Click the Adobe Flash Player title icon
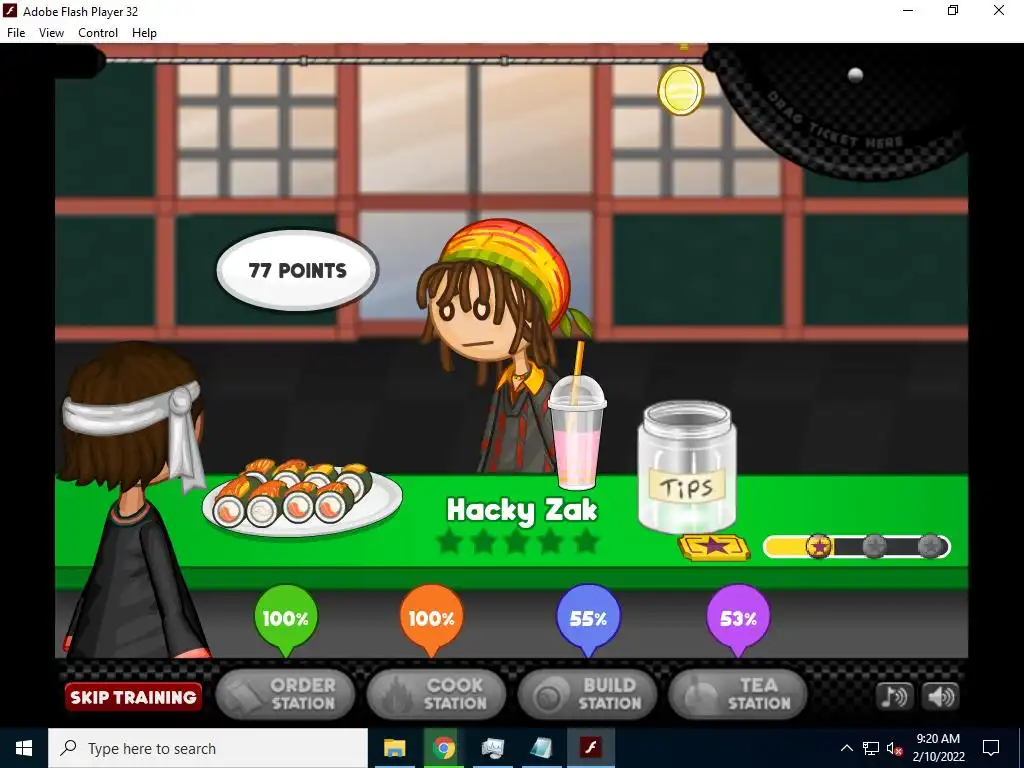The width and height of the screenshot is (1024, 768). click(10, 11)
